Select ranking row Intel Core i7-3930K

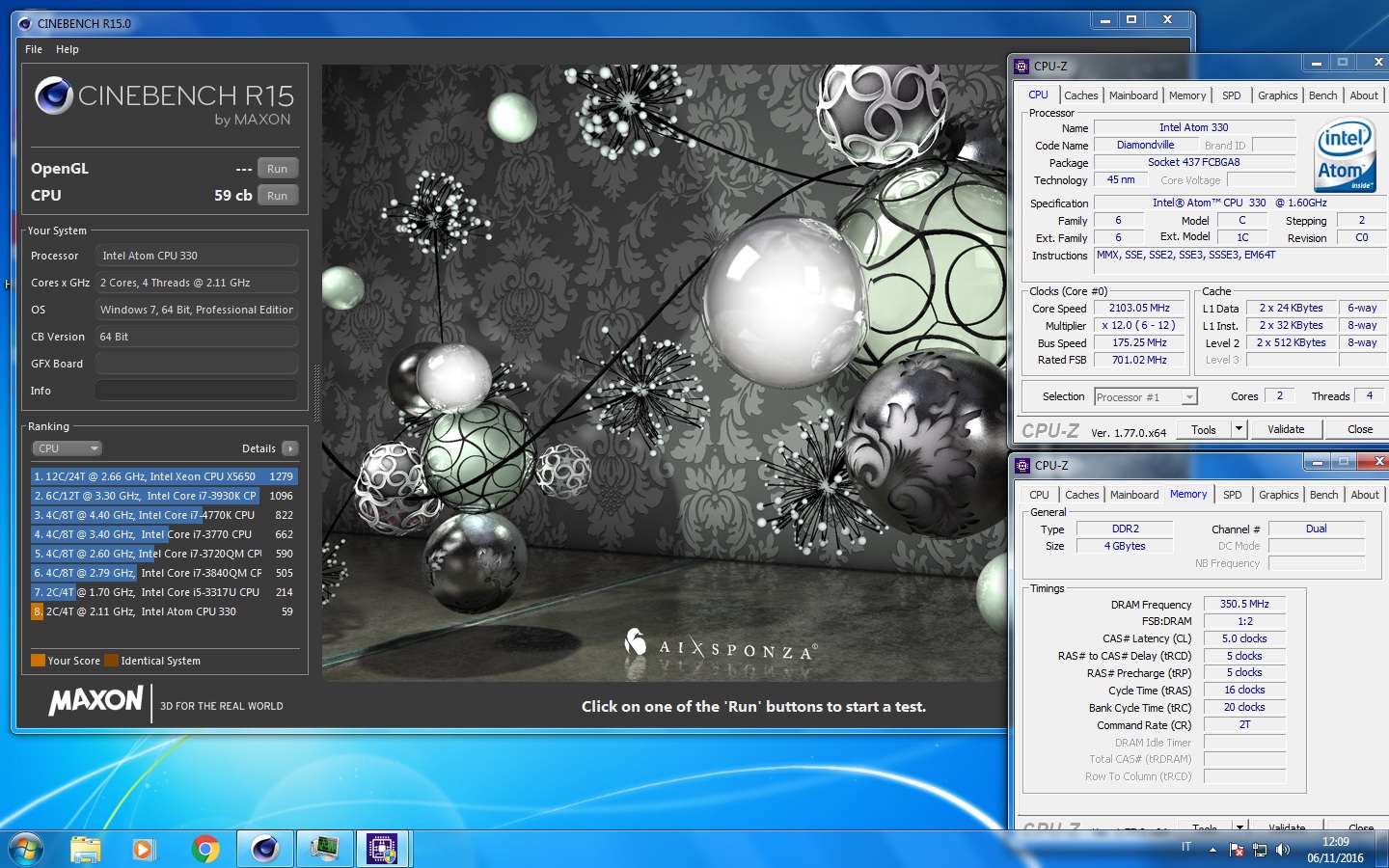click(x=164, y=496)
